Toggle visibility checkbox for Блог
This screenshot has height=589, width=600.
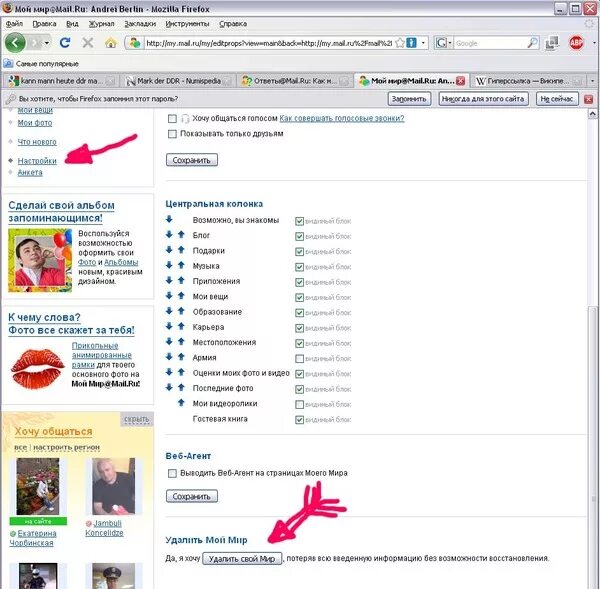300,236
